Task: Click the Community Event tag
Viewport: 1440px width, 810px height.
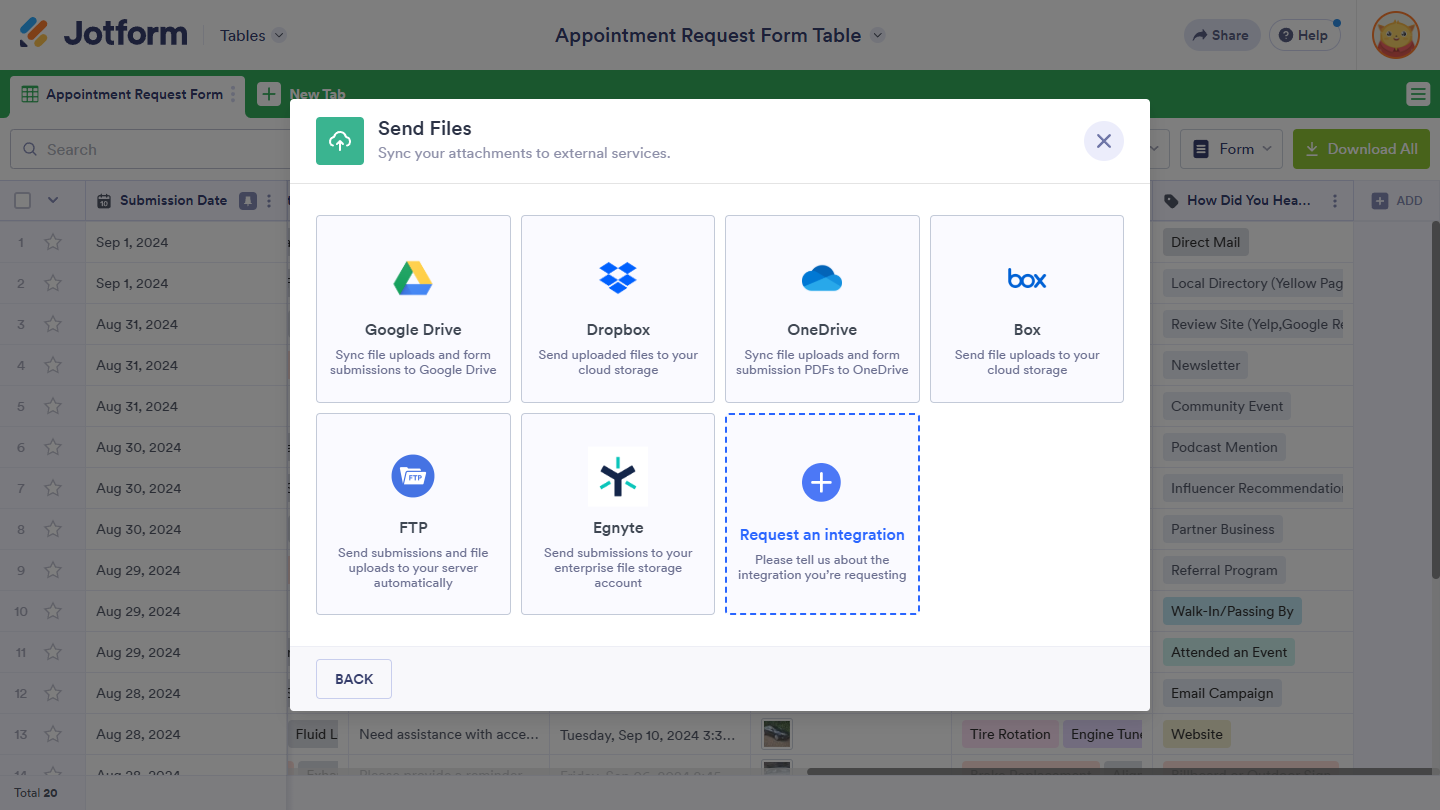Action: (x=1227, y=406)
